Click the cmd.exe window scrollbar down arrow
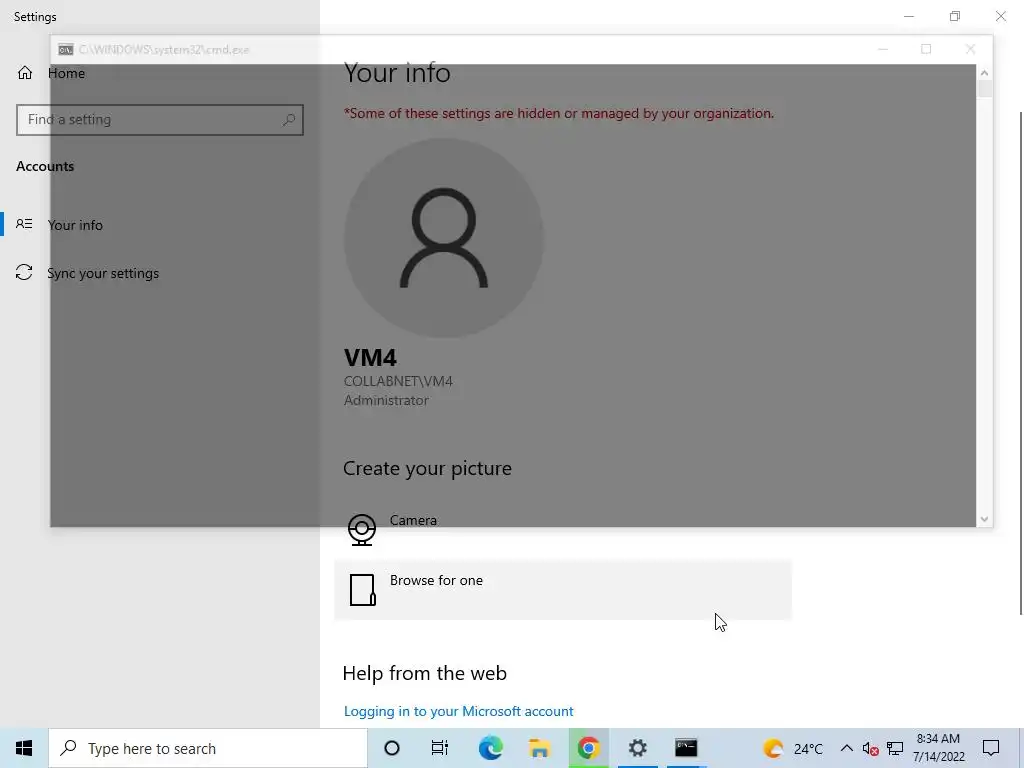The image size is (1024, 768). 985,519
